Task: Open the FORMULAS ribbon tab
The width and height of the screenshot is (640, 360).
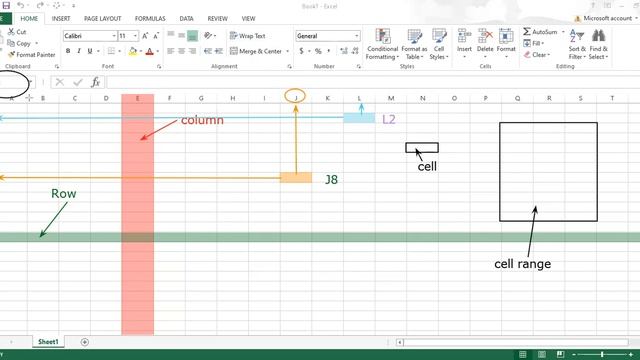Action: (150, 19)
